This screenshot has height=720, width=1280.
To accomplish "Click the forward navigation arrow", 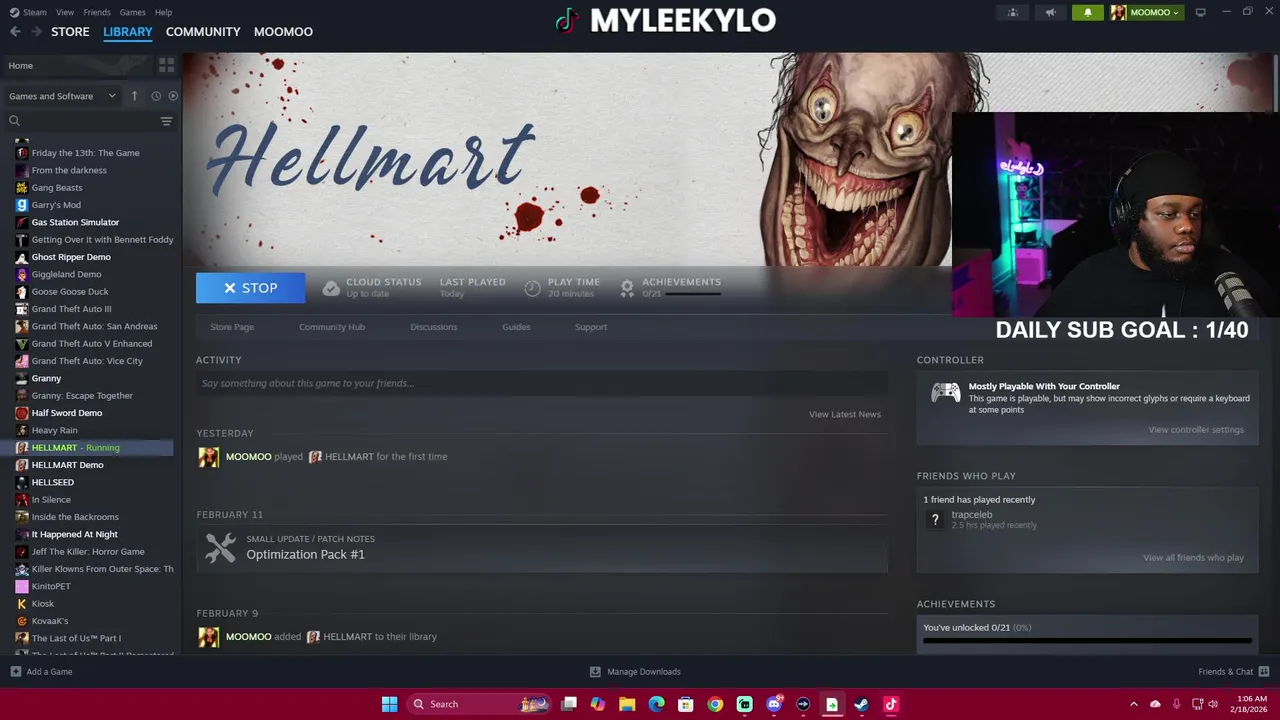I will tap(36, 32).
